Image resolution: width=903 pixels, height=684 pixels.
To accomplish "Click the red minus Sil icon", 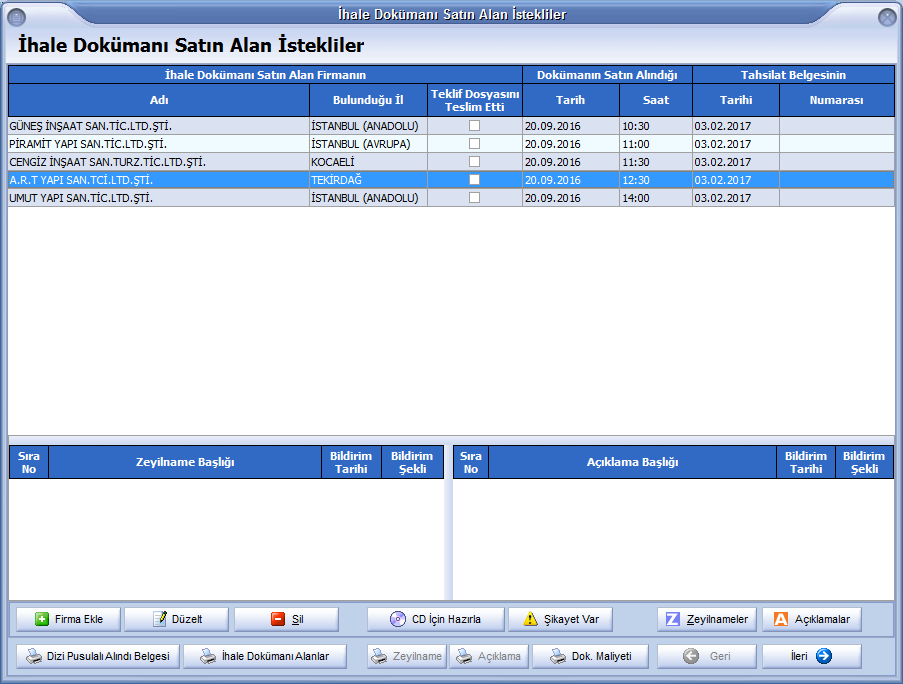I will point(278,619).
